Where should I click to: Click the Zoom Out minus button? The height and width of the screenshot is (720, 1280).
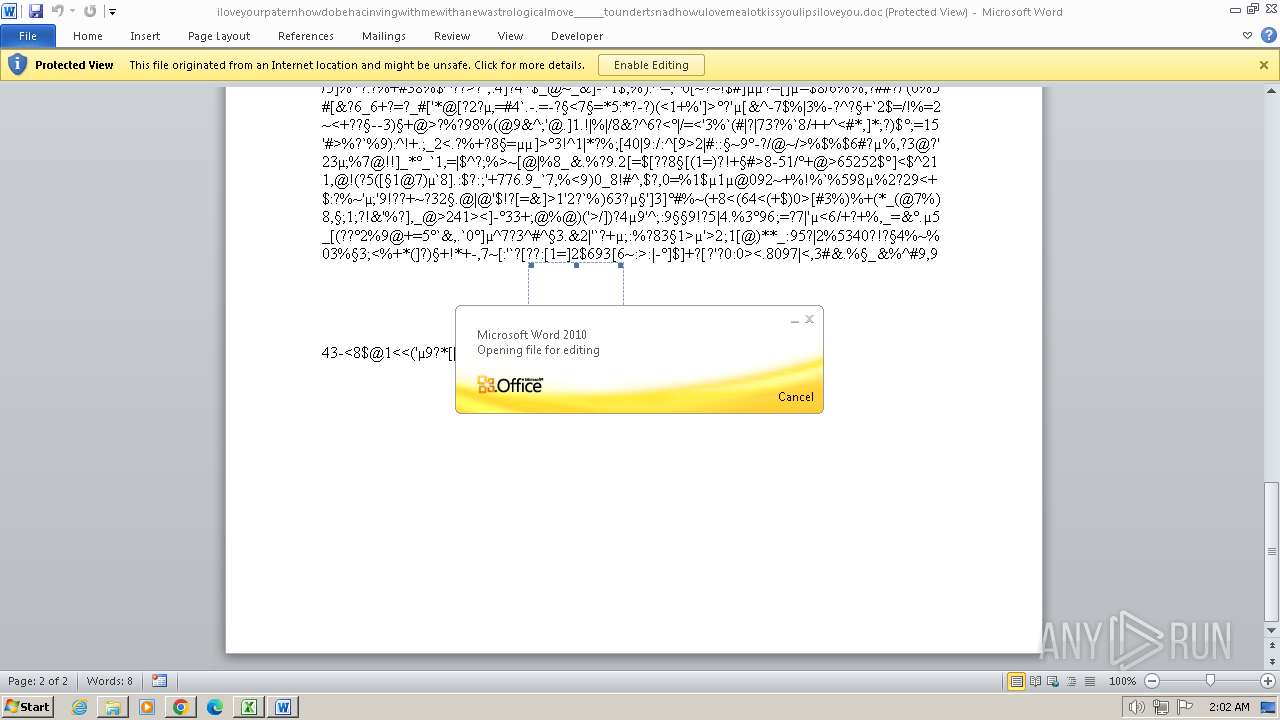tap(1152, 681)
